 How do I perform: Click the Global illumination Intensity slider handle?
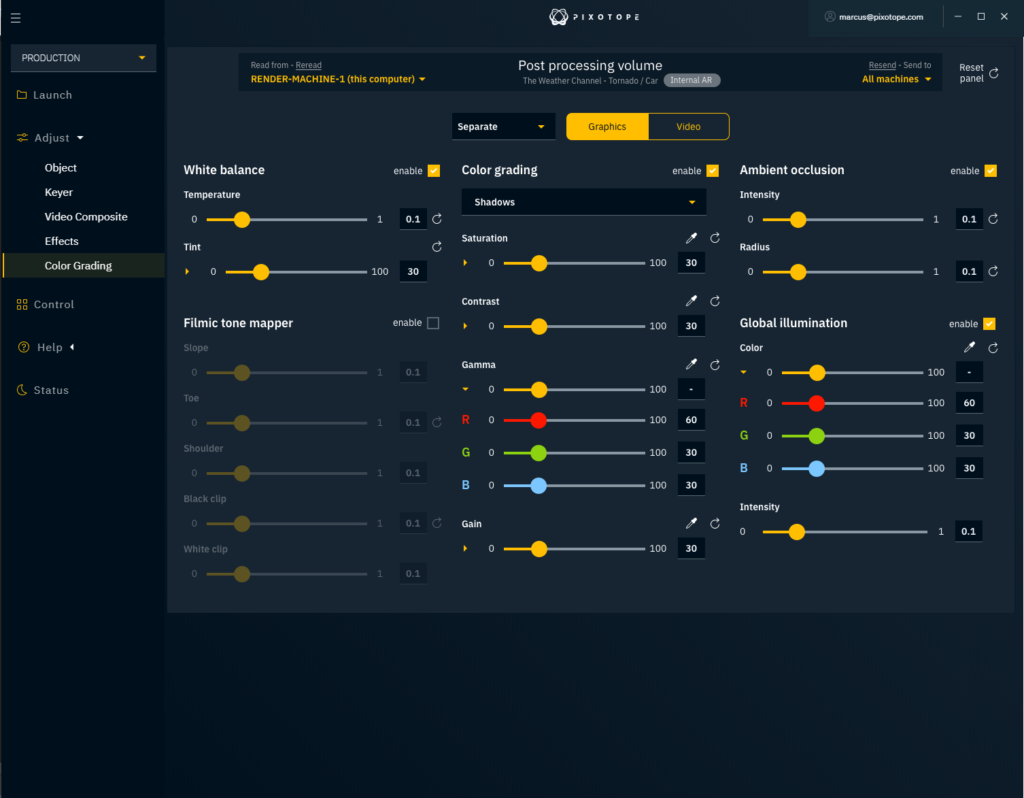[796, 531]
